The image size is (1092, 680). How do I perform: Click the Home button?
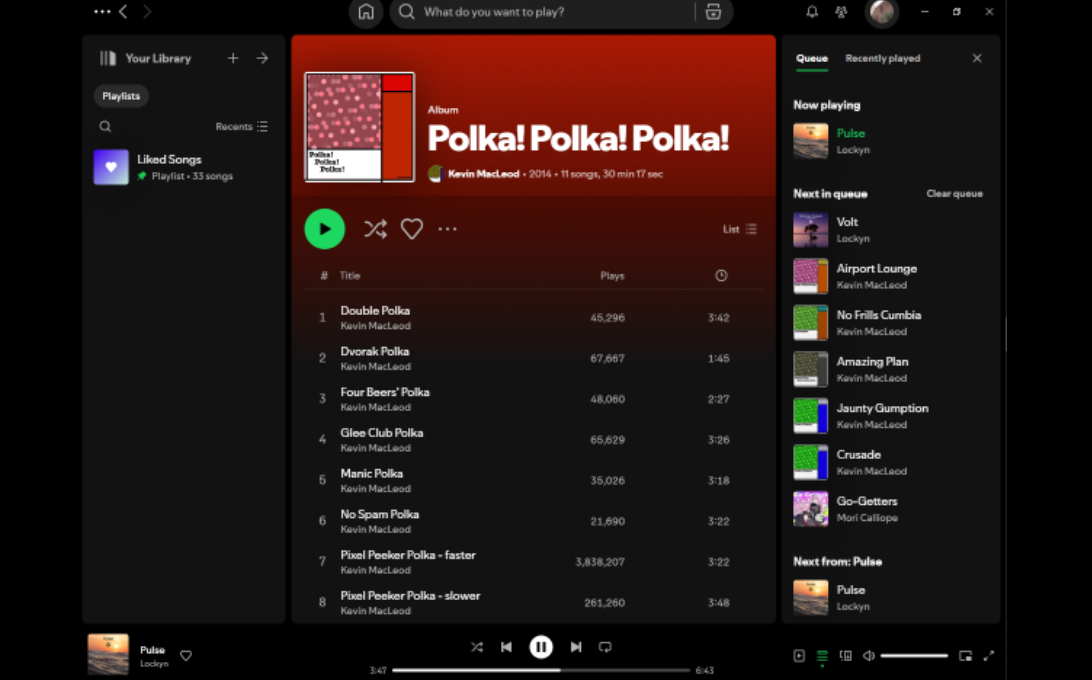(366, 12)
